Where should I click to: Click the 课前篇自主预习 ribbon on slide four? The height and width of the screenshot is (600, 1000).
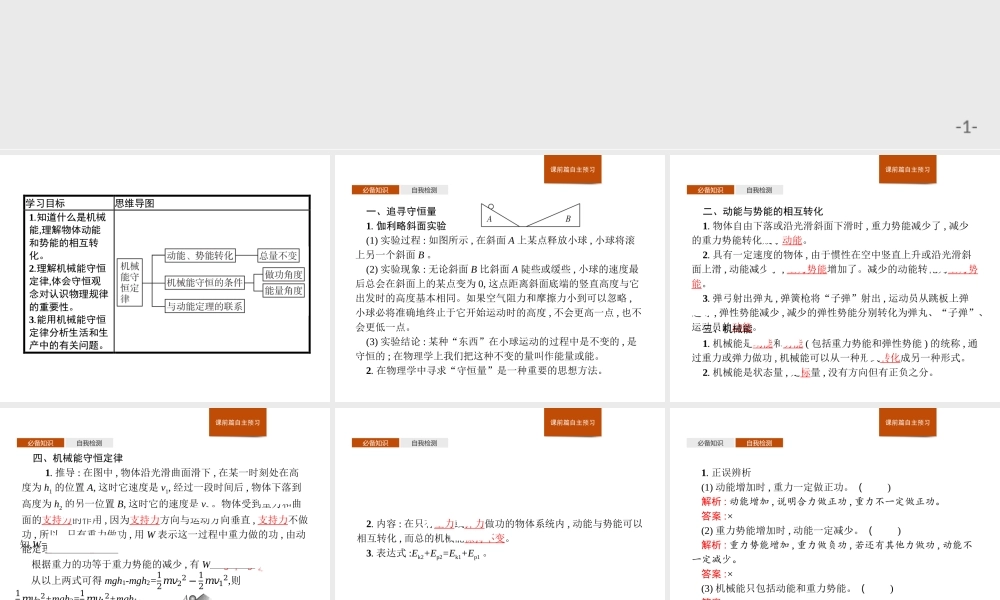click(237, 422)
